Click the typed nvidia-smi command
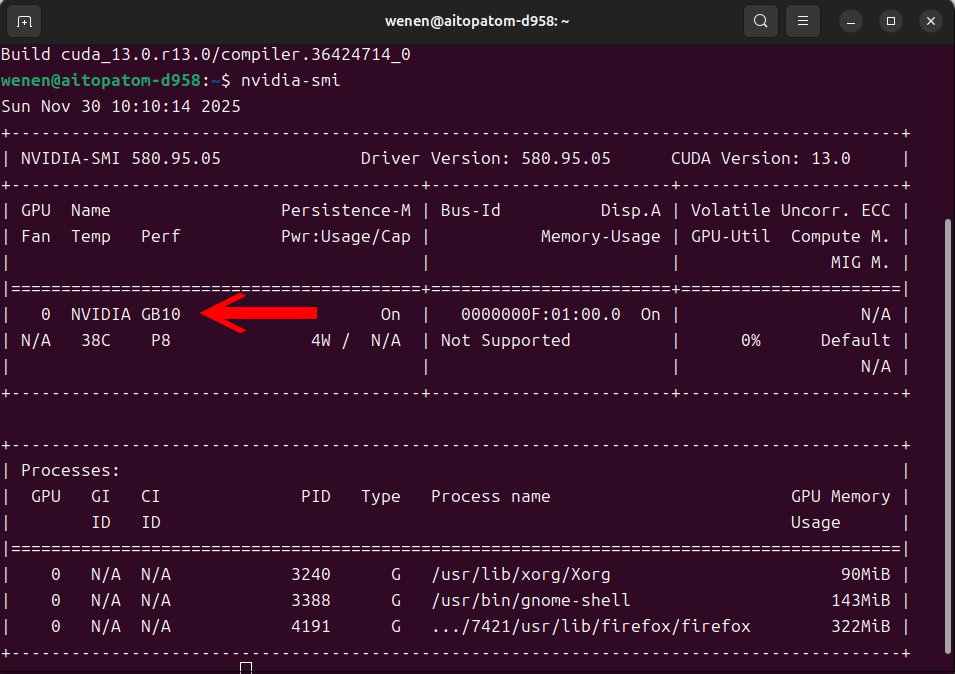 (x=290, y=80)
